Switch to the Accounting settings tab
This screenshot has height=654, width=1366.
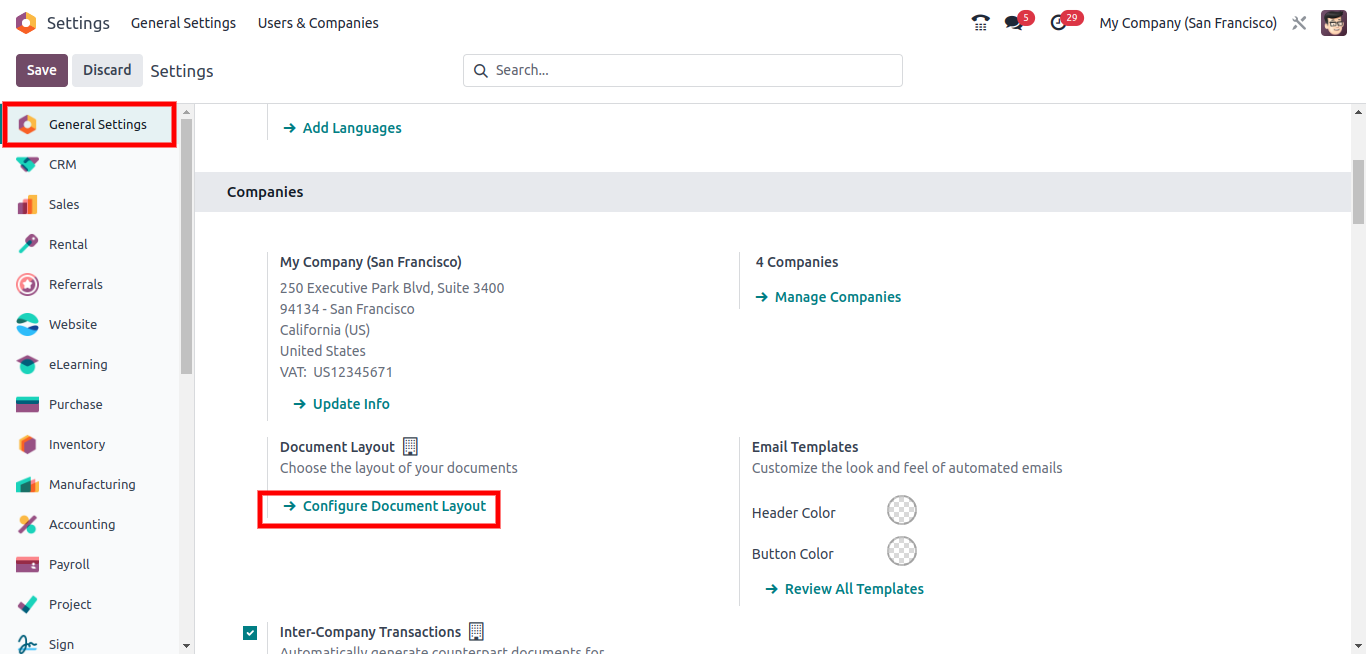[x=90, y=524]
